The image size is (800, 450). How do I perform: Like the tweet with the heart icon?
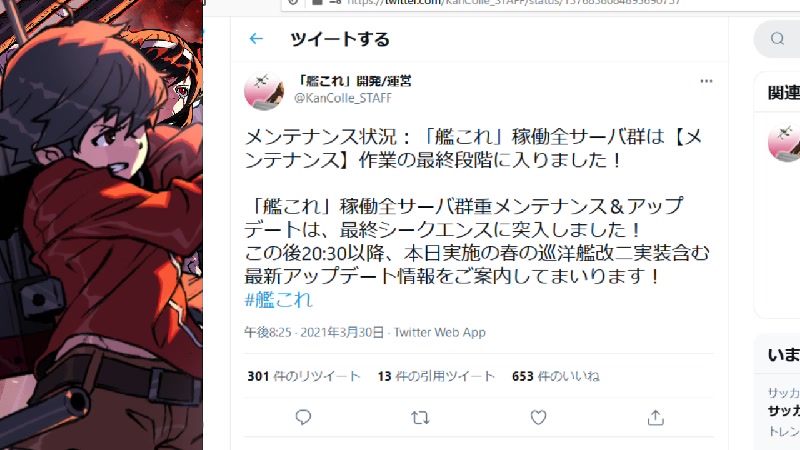[538, 417]
